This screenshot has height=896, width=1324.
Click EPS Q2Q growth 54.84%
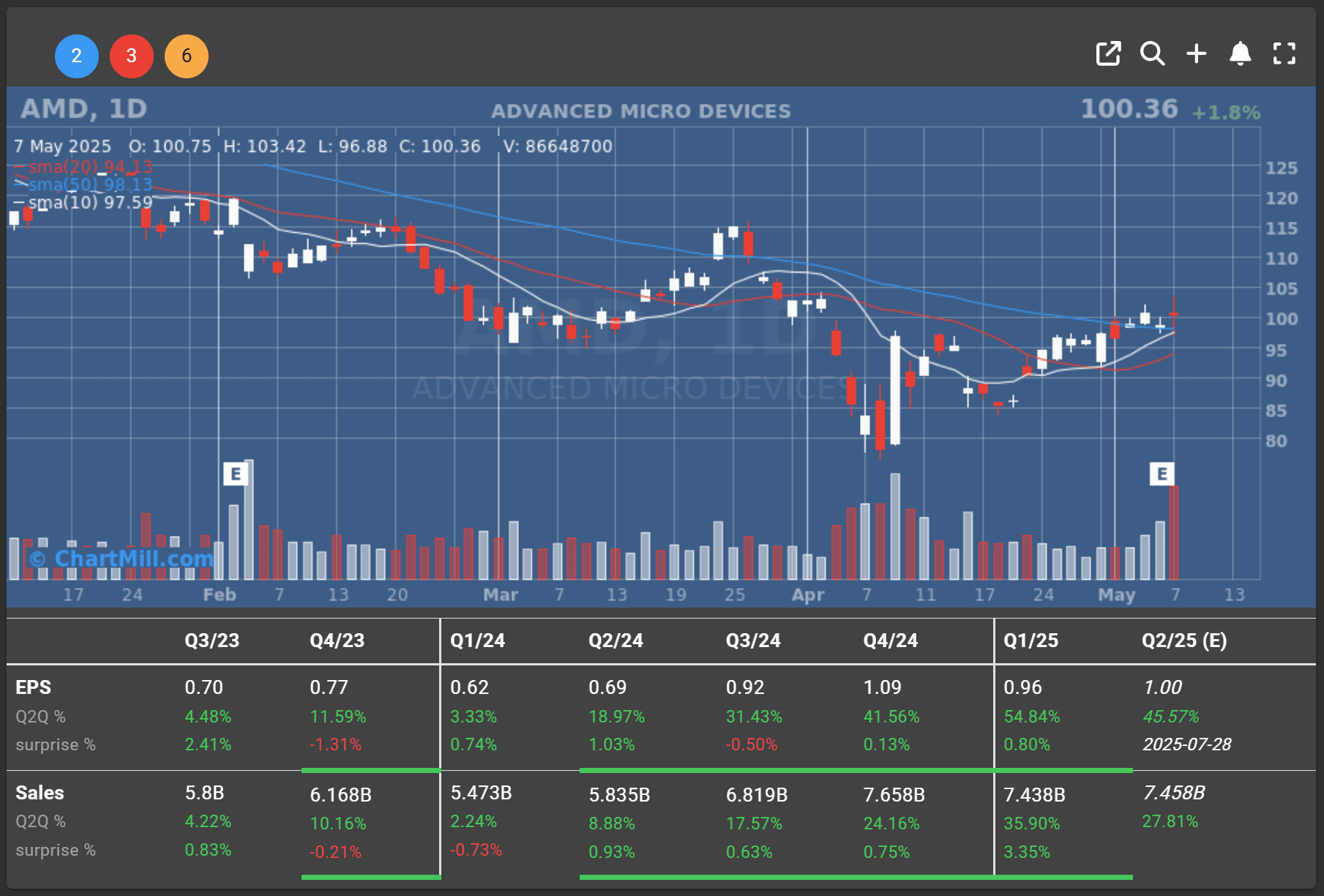coord(1032,717)
